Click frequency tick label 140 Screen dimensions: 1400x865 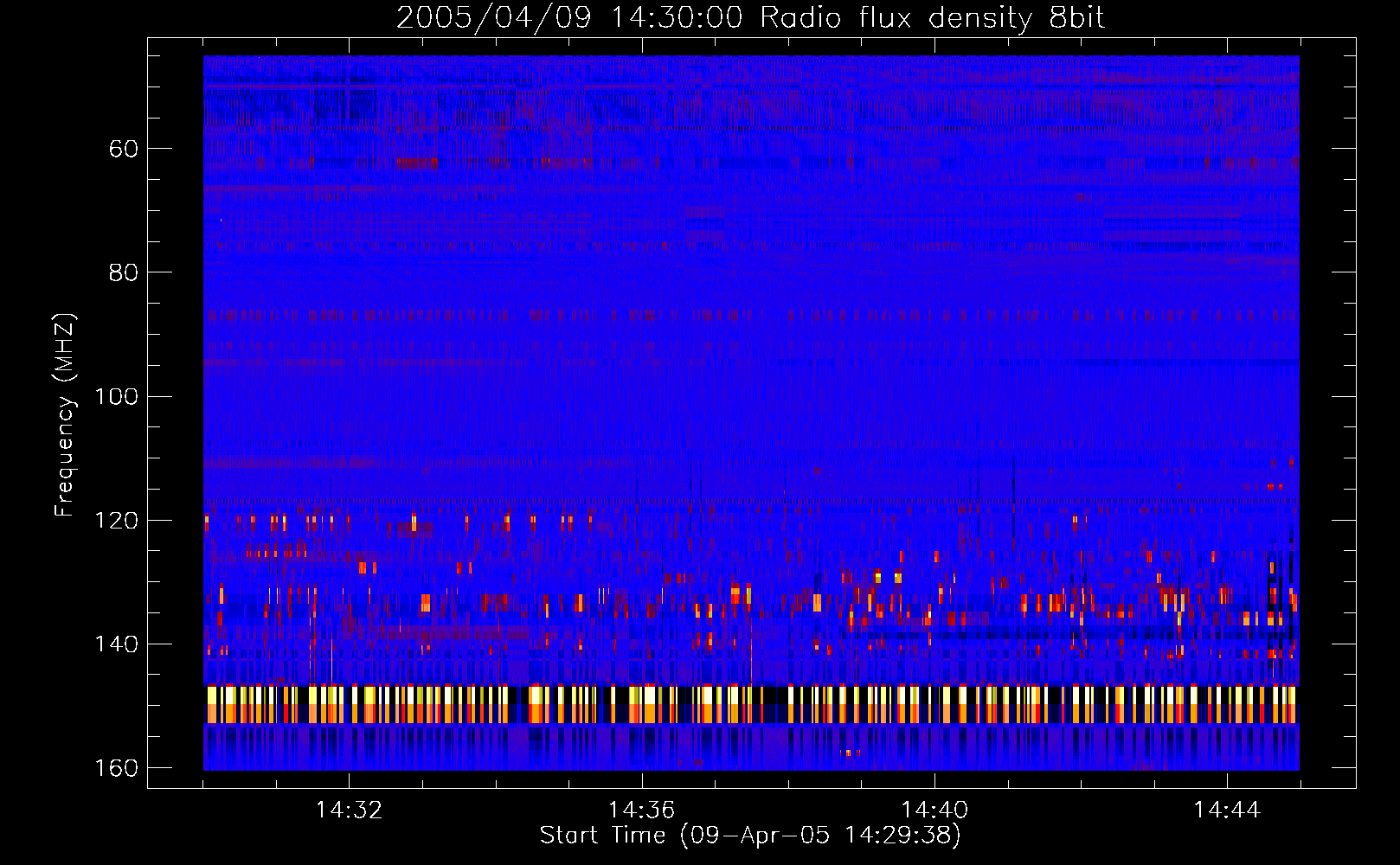tap(116, 644)
